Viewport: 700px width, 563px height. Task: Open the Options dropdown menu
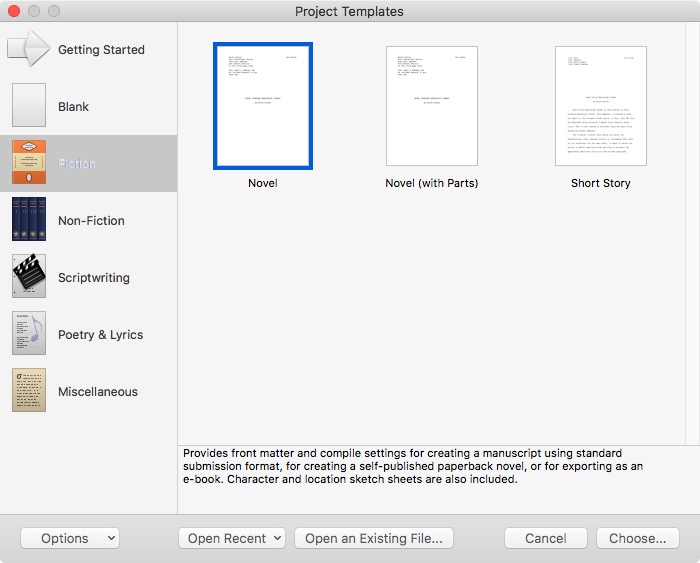pyautogui.click(x=69, y=538)
